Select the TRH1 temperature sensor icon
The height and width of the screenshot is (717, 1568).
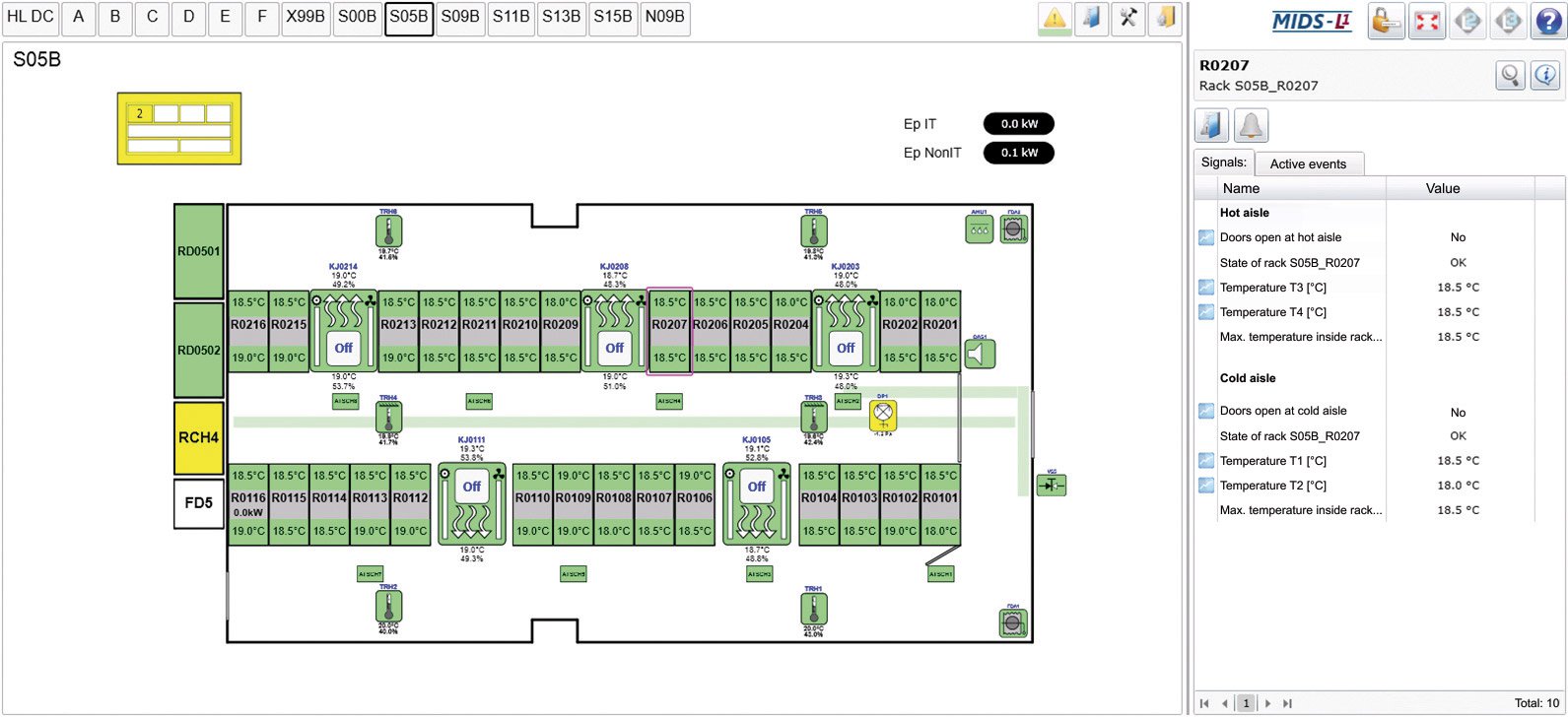pyautogui.click(x=813, y=609)
